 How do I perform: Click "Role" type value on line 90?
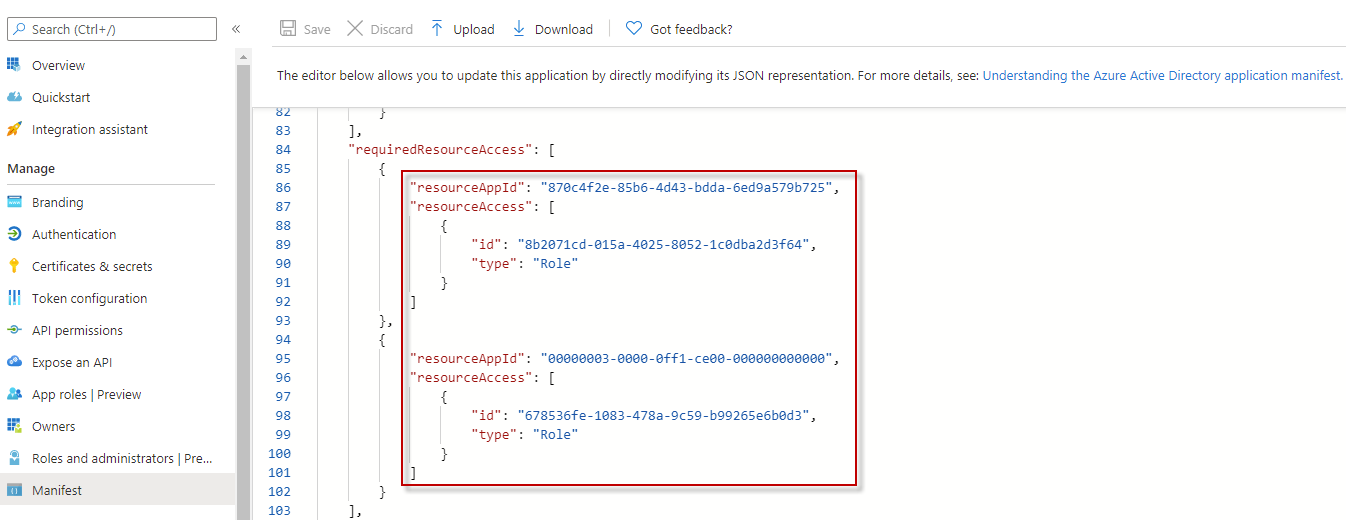[x=555, y=263]
